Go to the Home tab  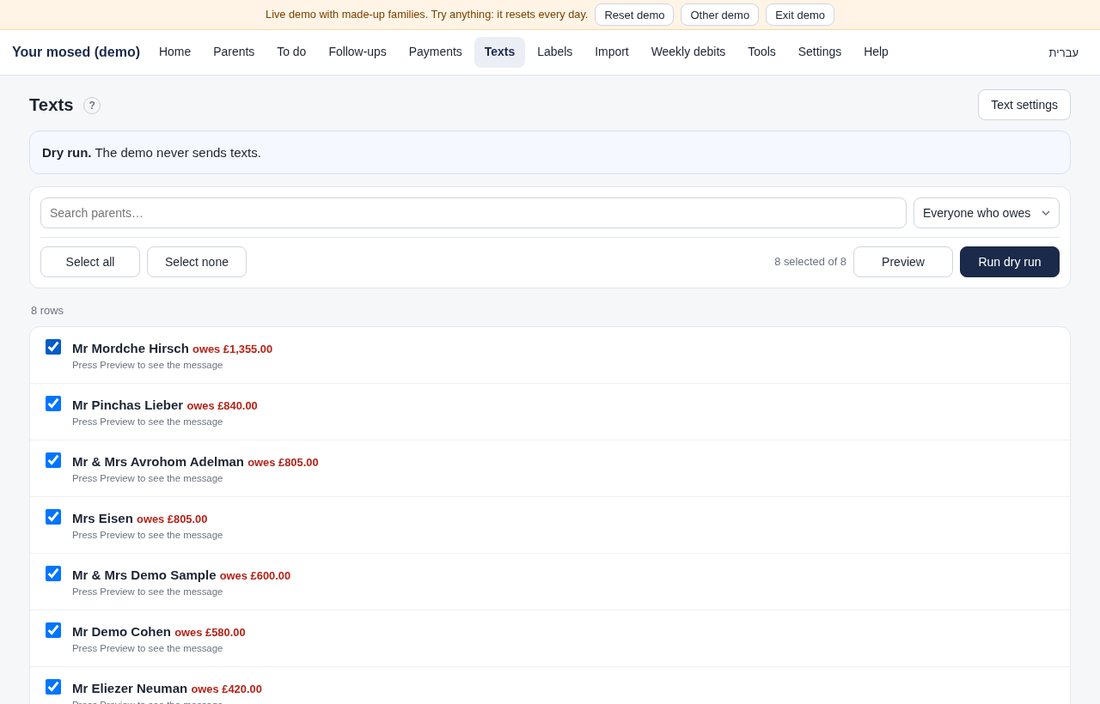coord(175,52)
